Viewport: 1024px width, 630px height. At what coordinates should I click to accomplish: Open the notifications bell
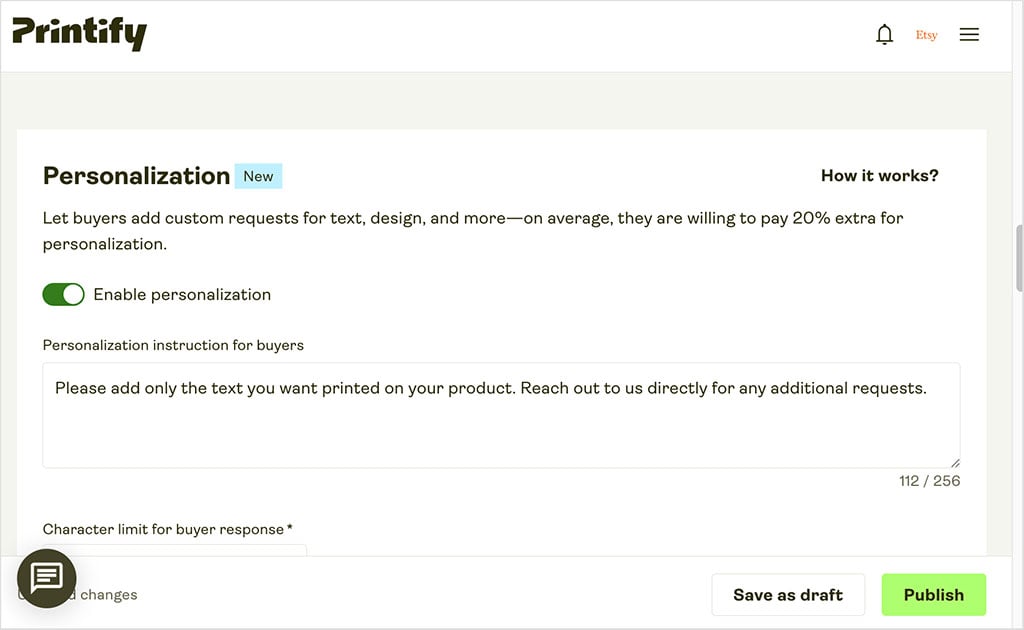click(x=884, y=35)
